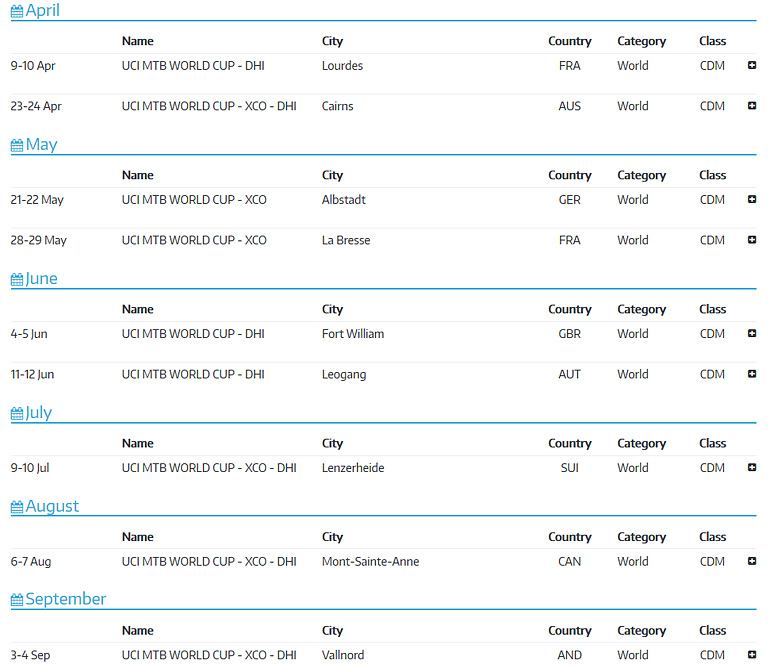Expand the Cairns event row

[751, 106]
